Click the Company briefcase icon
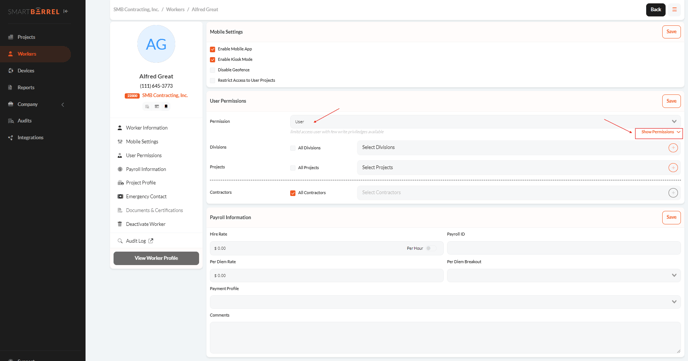688x361 pixels. pos(11,104)
